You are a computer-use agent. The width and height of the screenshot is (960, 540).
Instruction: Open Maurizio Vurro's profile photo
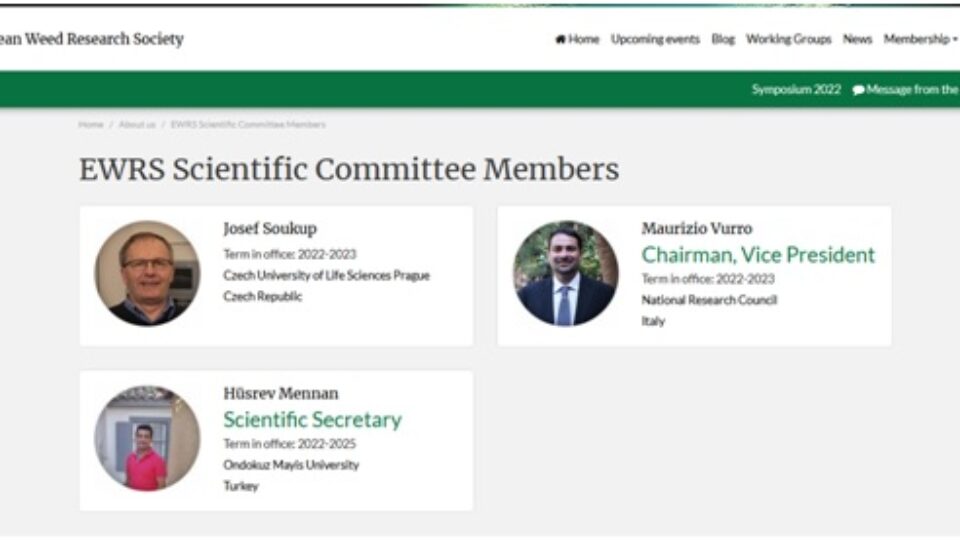coord(565,273)
